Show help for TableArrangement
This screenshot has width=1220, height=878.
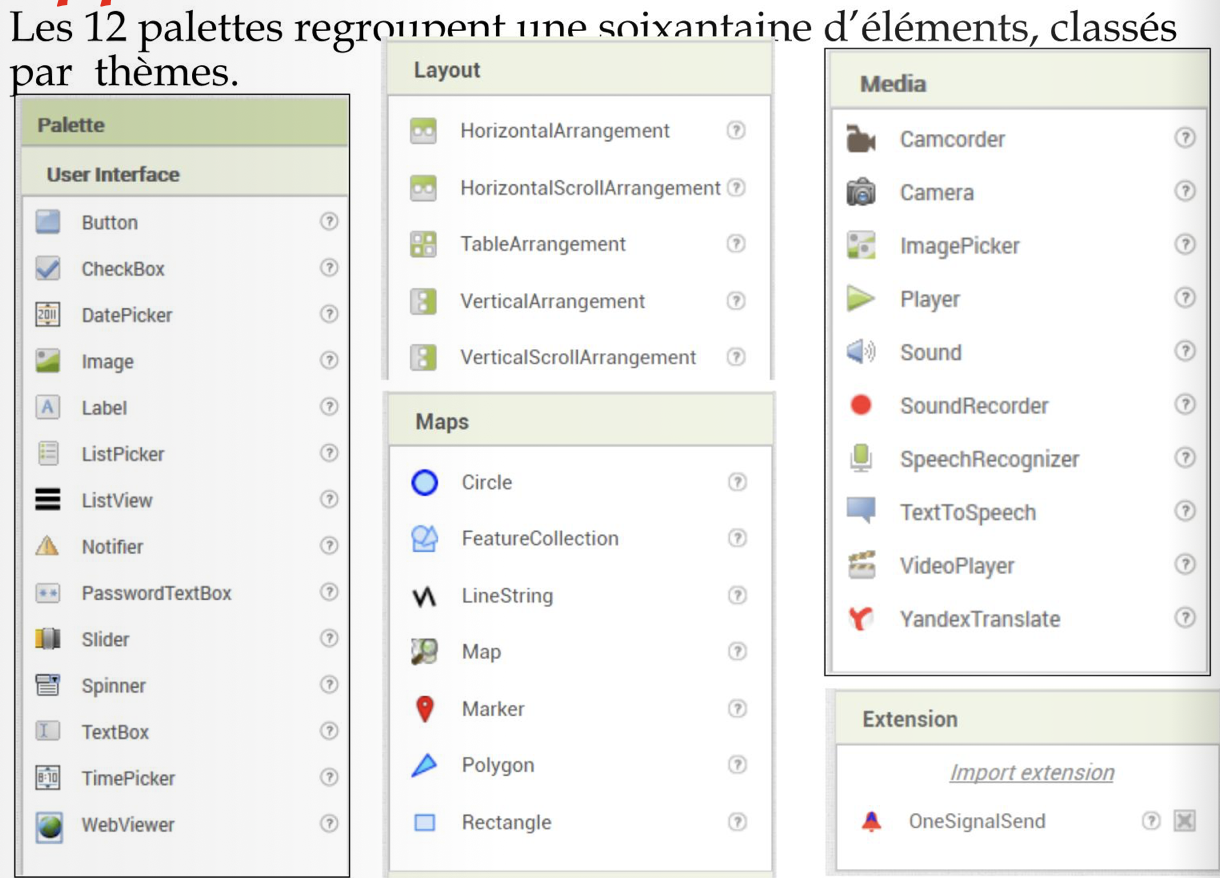coord(736,244)
